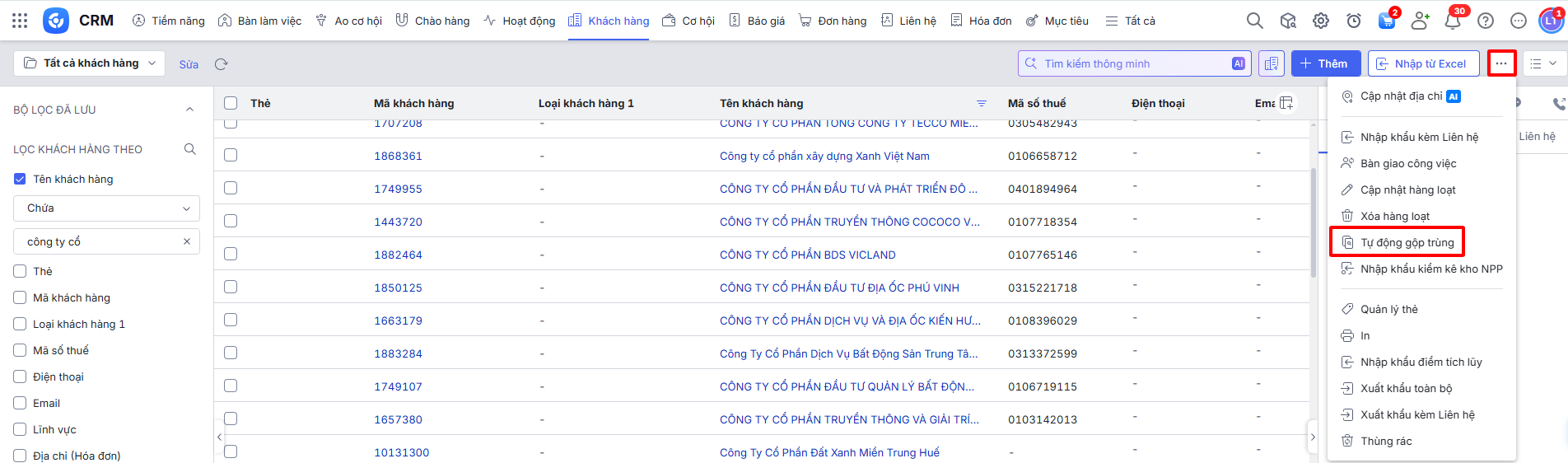
Task: Open the notifications bell
Action: pyautogui.click(x=1453, y=21)
